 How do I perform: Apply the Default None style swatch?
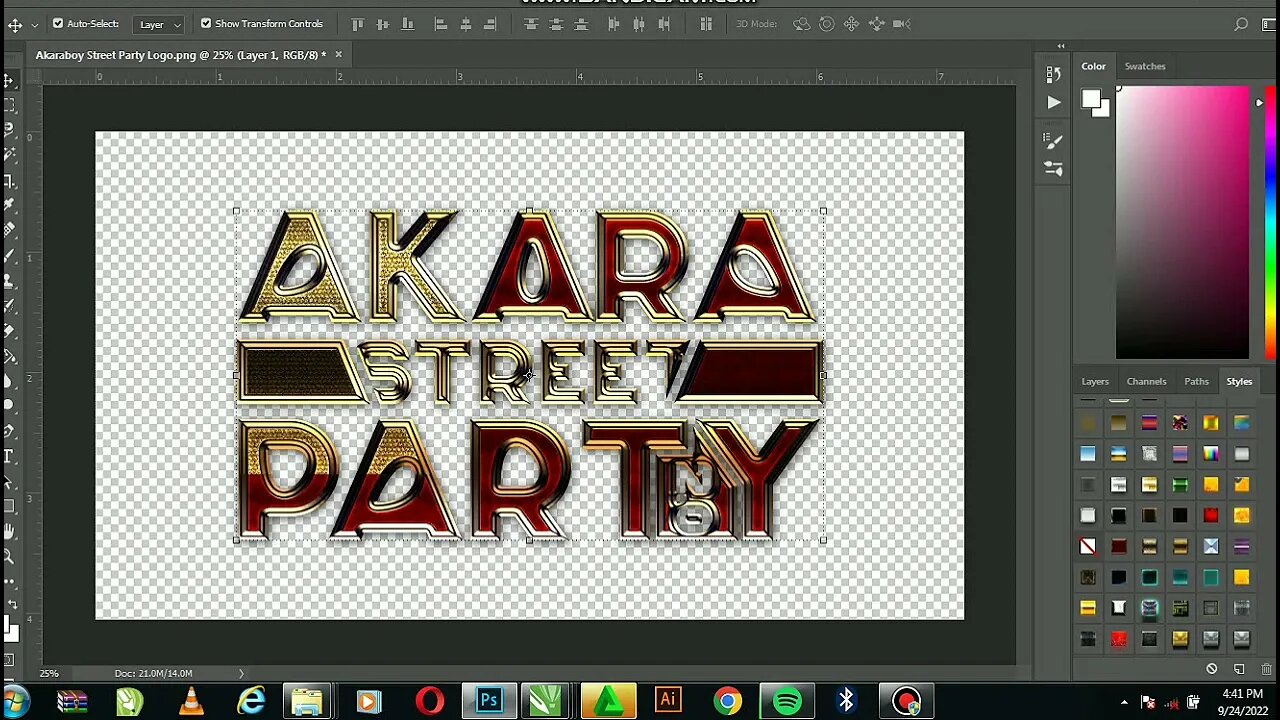click(x=1088, y=546)
